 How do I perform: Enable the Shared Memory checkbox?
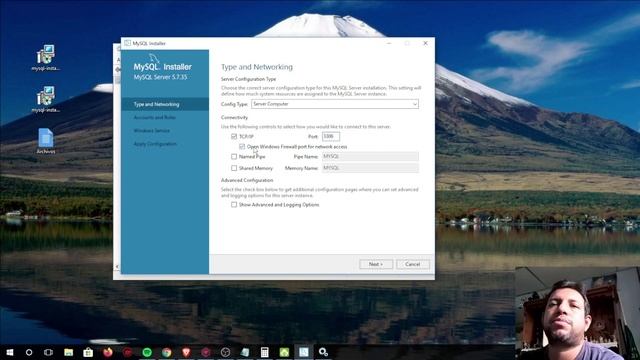click(234, 168)
